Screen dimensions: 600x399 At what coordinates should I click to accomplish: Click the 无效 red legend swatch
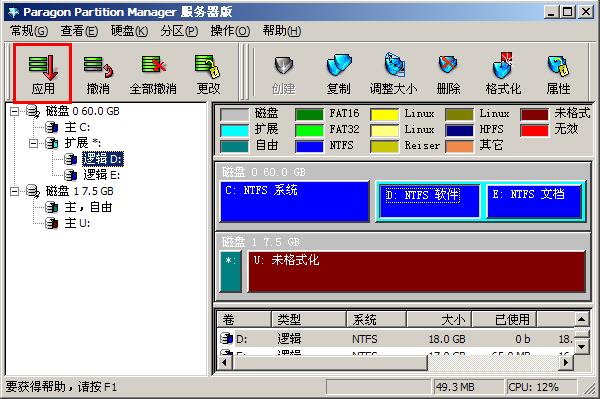point(534,130)
